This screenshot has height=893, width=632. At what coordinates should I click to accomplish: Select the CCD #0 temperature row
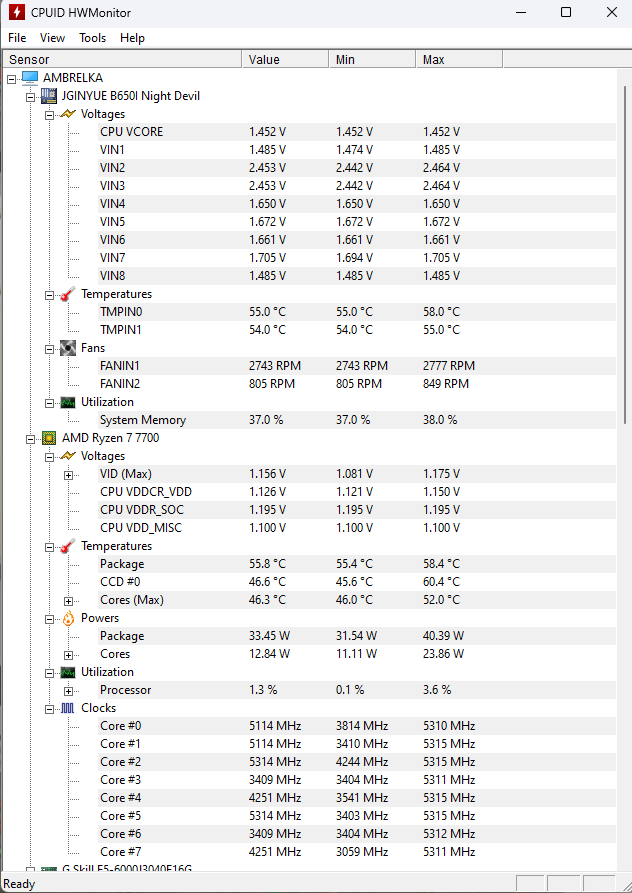[x=357, y=582]
